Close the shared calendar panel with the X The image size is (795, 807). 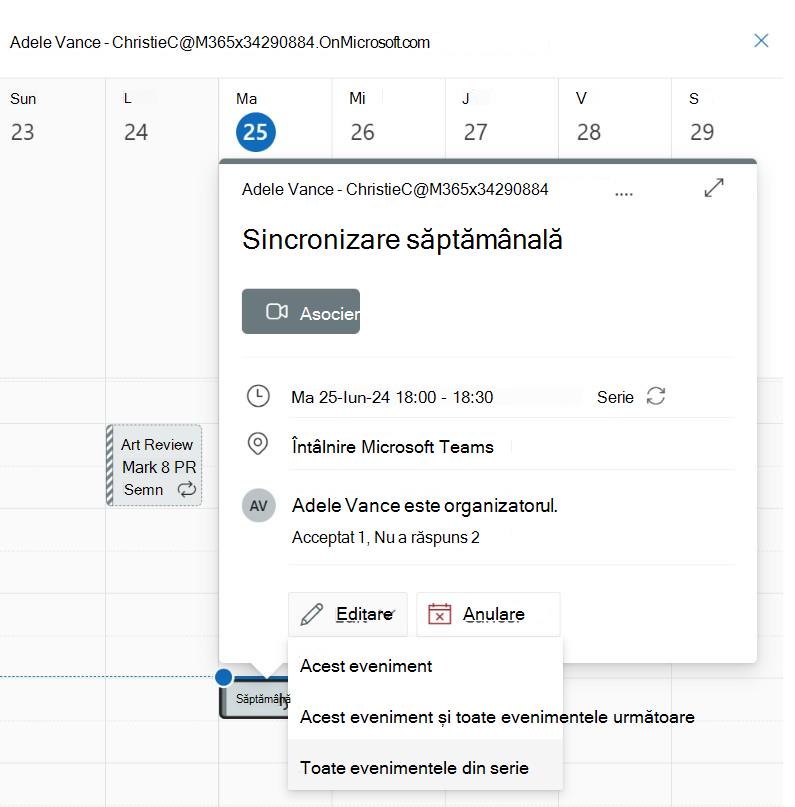[x=761, y=41]
